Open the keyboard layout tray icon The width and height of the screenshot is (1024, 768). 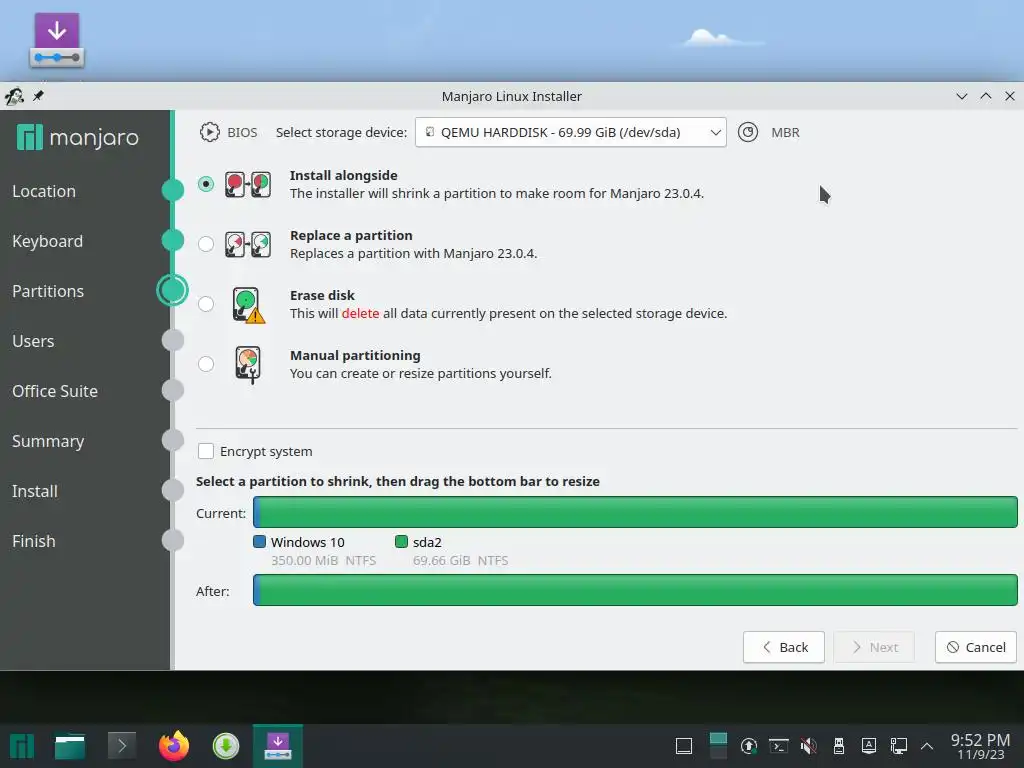(x=869, y=746)
